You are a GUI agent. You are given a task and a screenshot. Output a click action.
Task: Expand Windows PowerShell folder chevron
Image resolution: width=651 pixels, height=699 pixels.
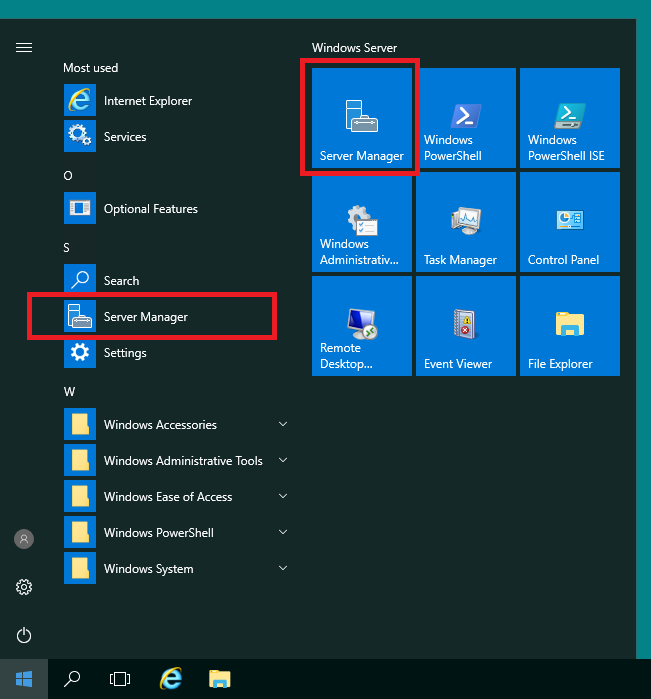click(283, 532)
